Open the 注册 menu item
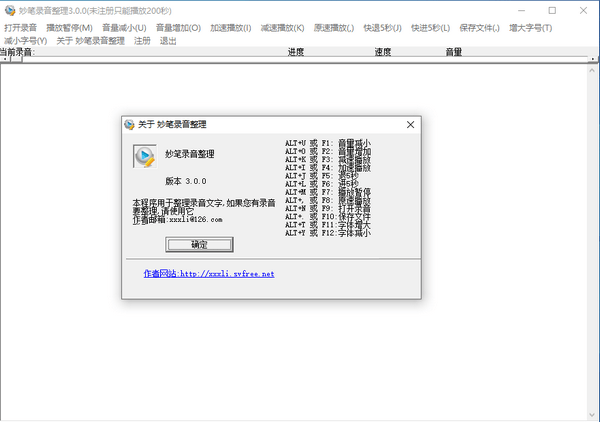Viewport: 600px width, 422px height. point(142,41)
